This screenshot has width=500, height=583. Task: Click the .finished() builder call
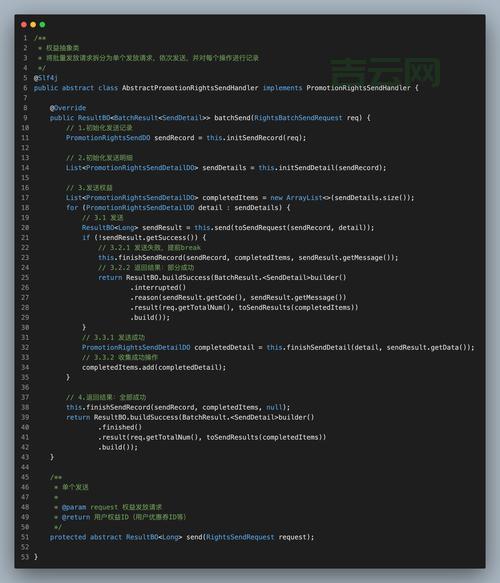click(x=120, y=427)
